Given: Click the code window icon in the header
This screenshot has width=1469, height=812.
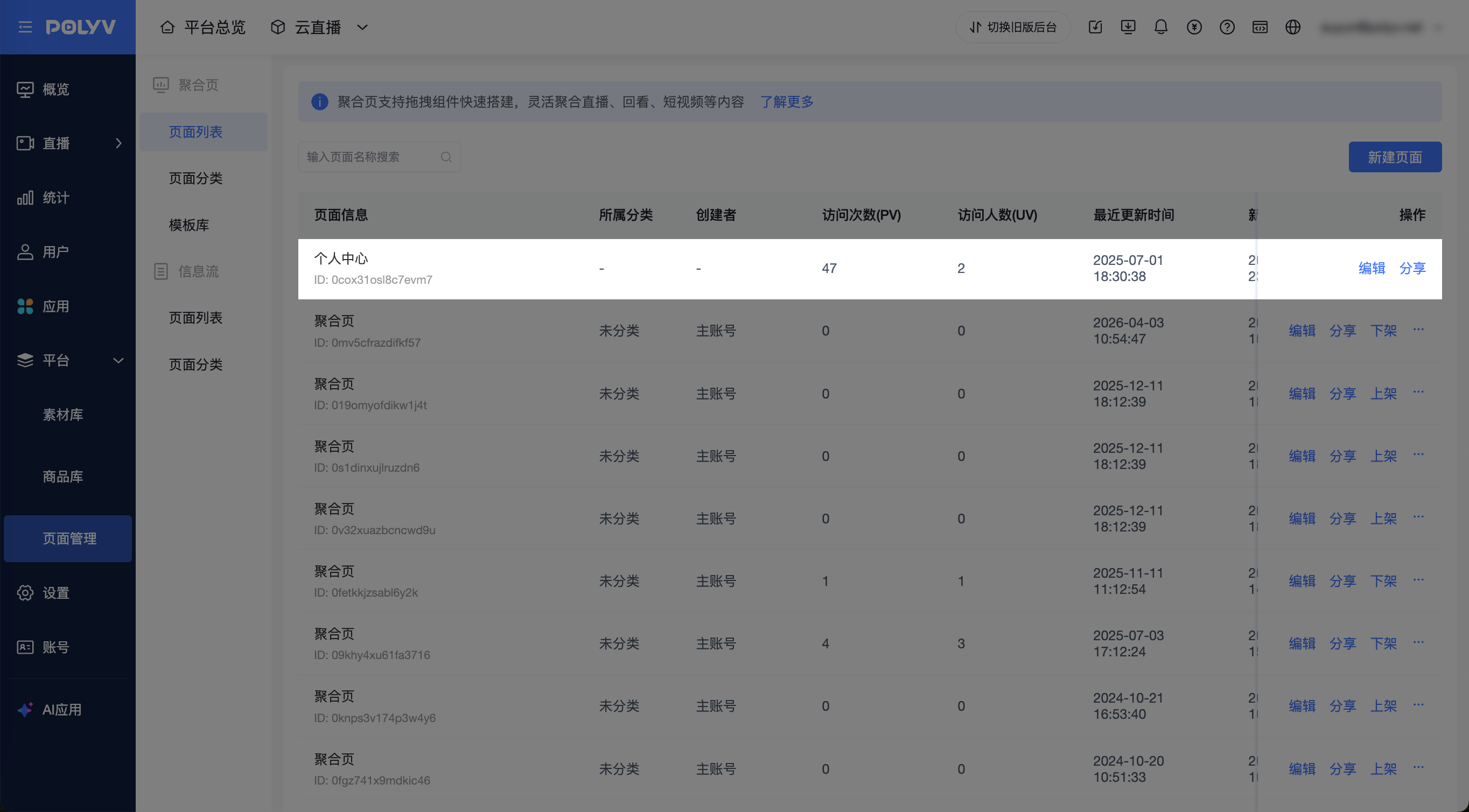Looking at the screenshot, I should (x=1260, y=27).
